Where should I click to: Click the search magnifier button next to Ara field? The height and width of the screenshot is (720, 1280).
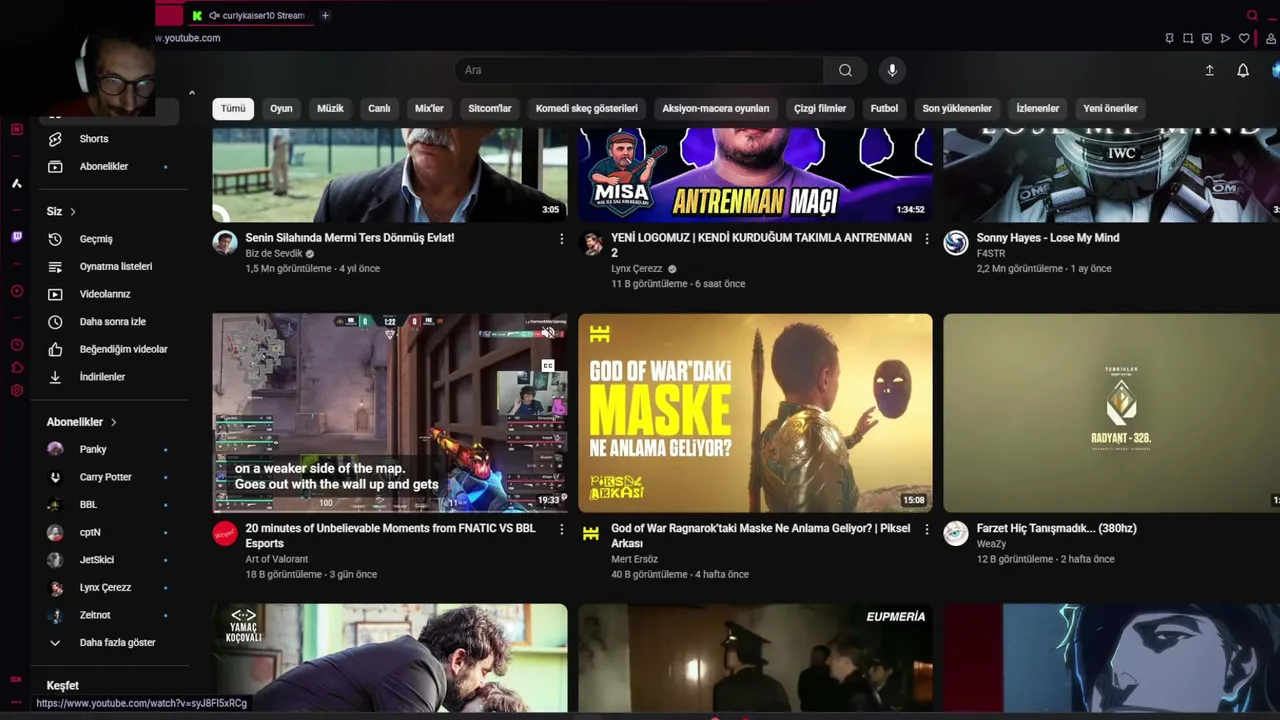845,70
